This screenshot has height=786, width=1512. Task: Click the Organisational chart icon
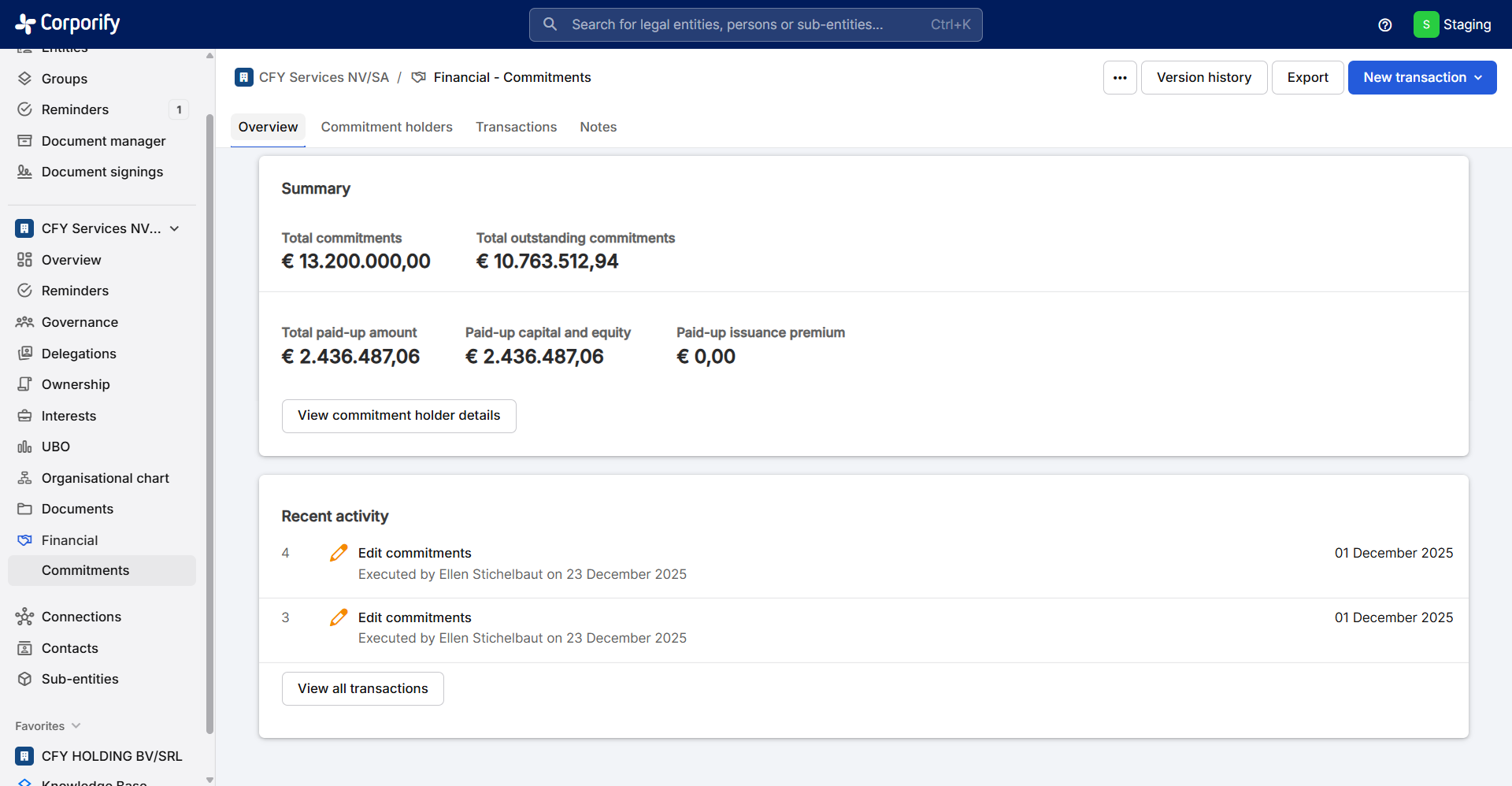[x=24, y=478]
